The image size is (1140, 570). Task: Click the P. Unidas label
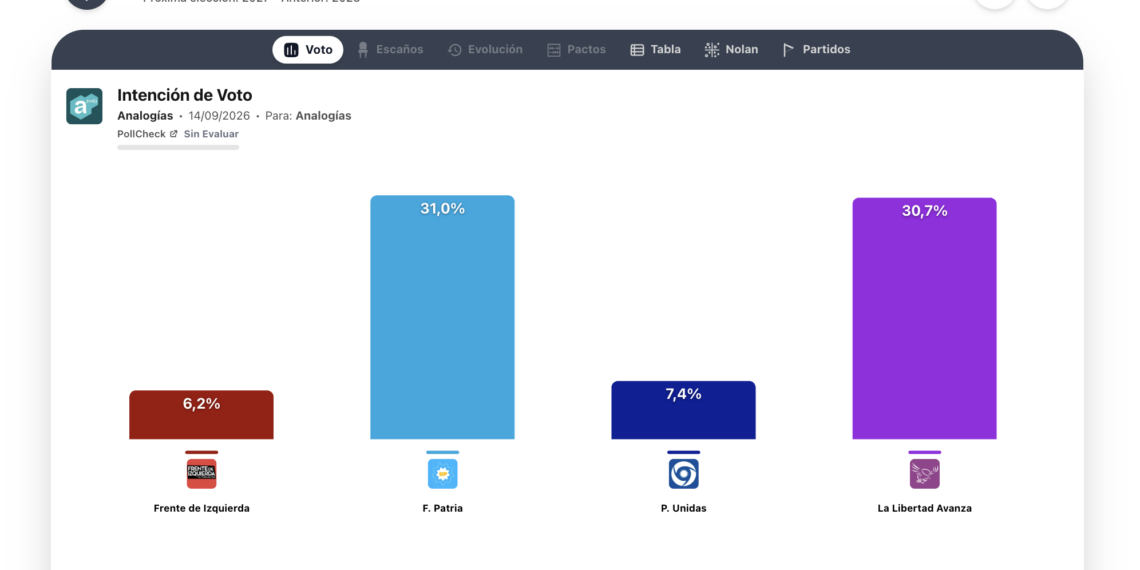[683, 508]
